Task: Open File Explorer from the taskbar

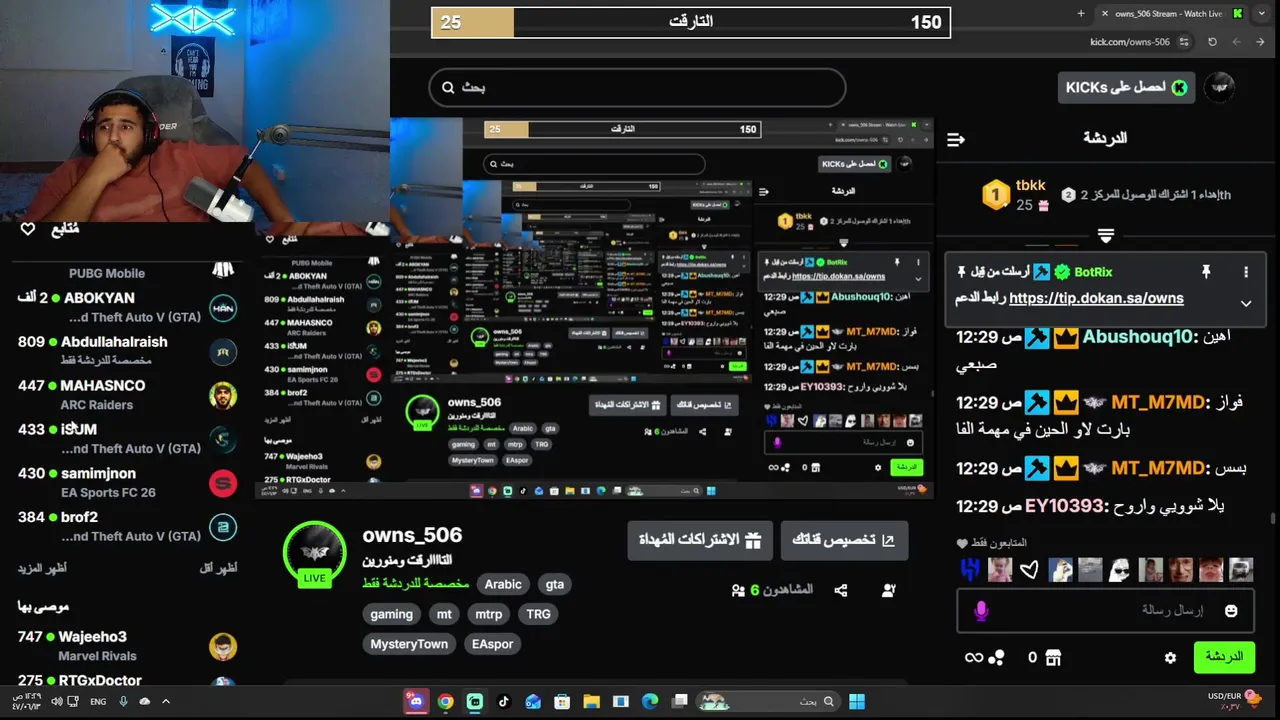Action: [x=591, y=702]
